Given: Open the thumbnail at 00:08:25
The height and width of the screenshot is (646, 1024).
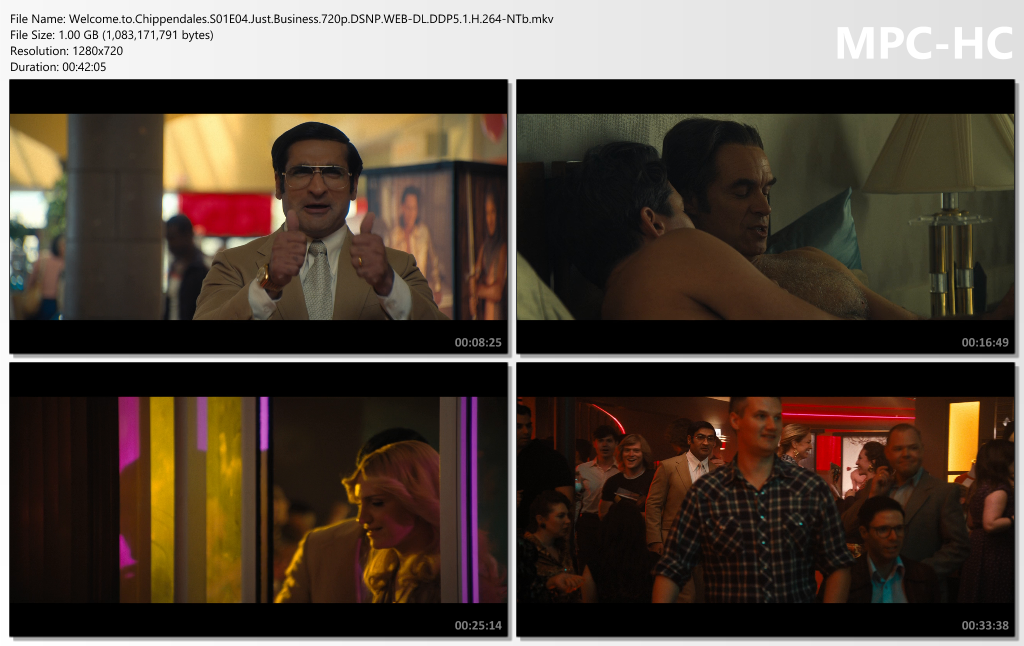Looking at the screenshot, I should click(x=259, y=217).
